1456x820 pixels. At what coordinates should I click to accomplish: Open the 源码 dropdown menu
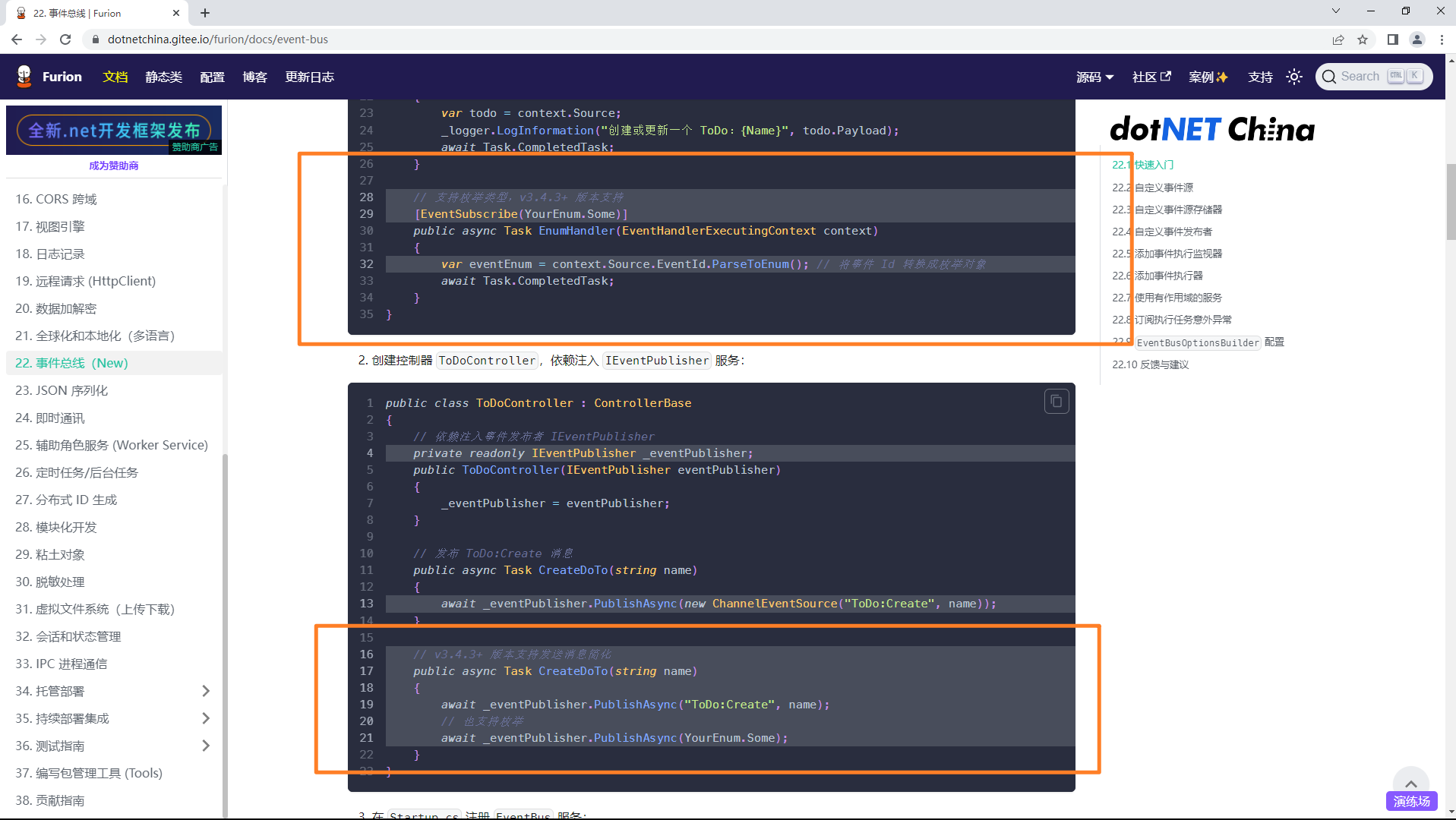coord(1094,77)
